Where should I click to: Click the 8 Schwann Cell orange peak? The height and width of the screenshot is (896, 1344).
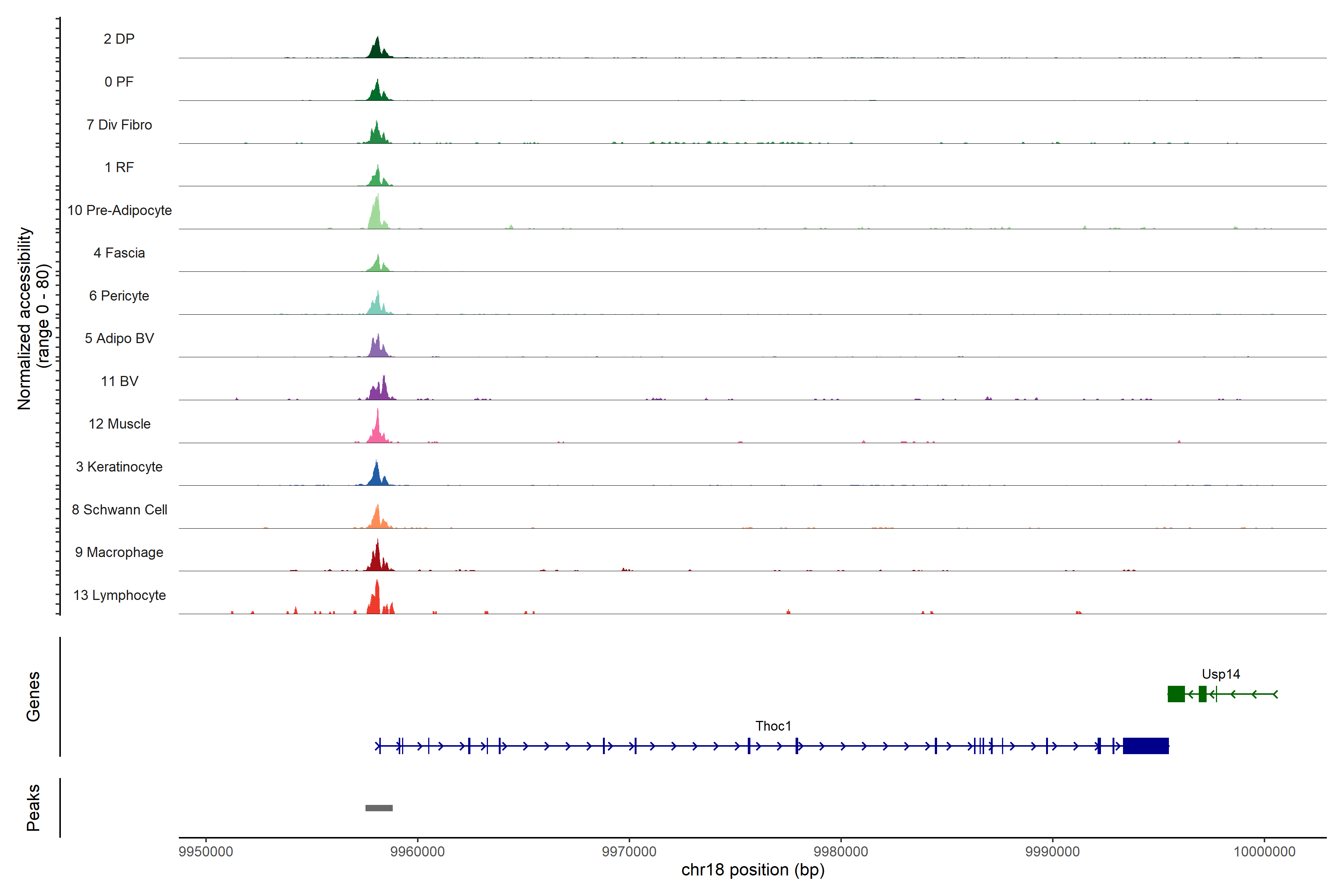377,519
